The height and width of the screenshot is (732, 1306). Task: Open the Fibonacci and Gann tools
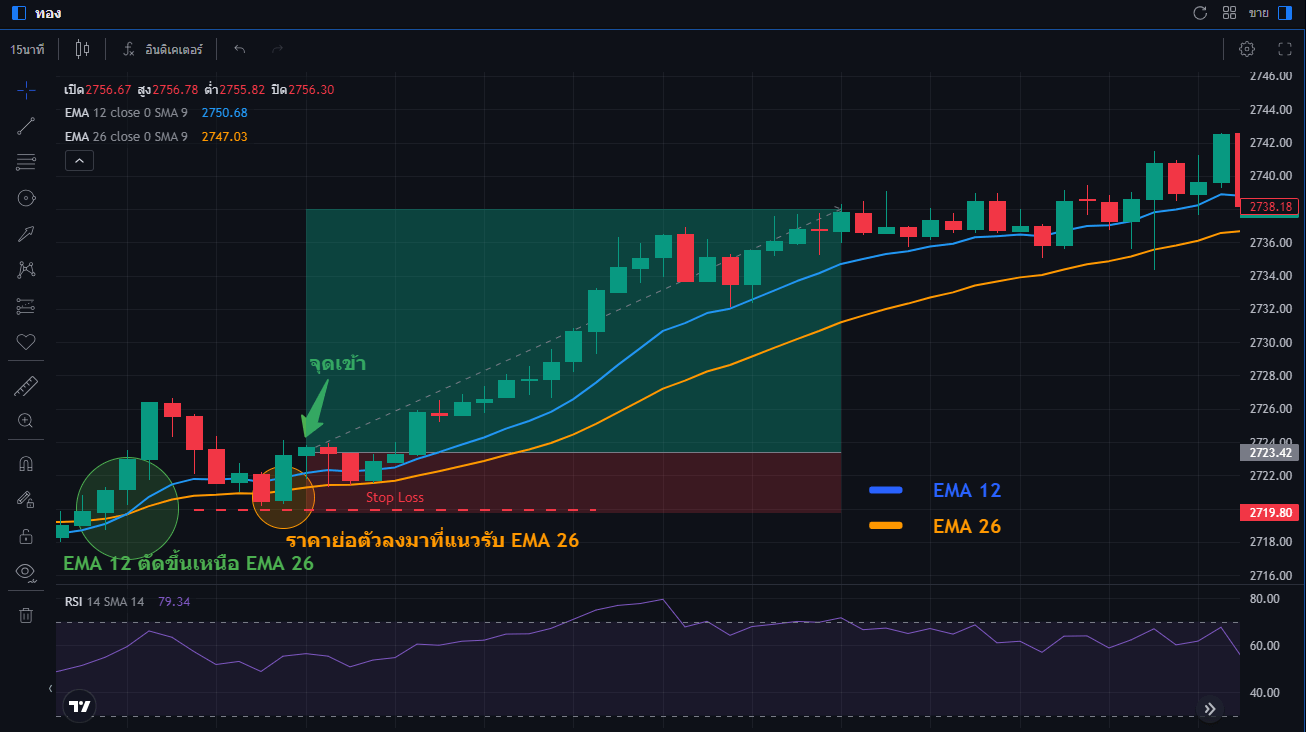tap(26, 162)
